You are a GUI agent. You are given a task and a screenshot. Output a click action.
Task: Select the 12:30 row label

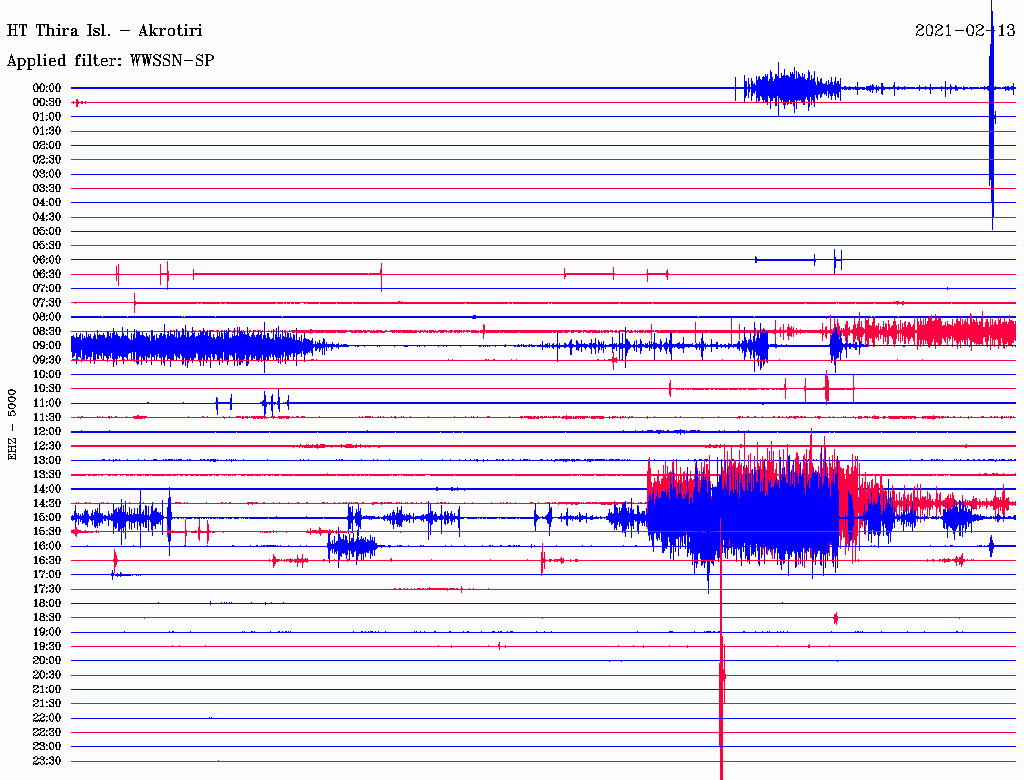pos(47,446)
